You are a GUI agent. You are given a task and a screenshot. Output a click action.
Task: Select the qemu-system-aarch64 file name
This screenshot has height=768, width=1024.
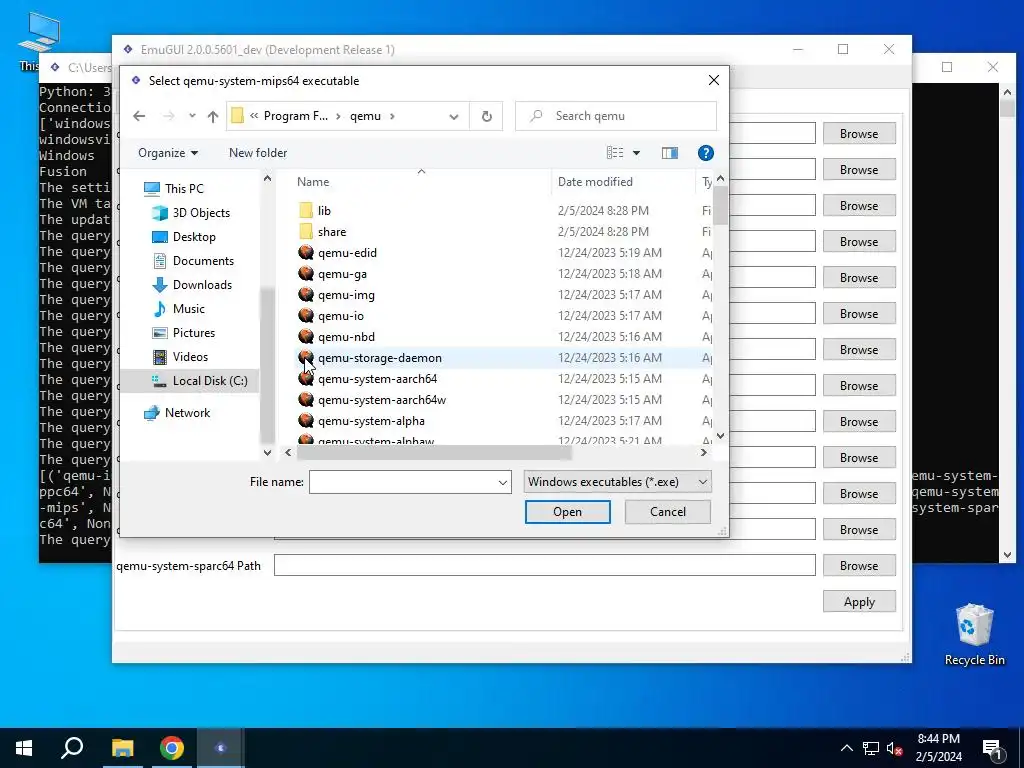pos(377,379)
